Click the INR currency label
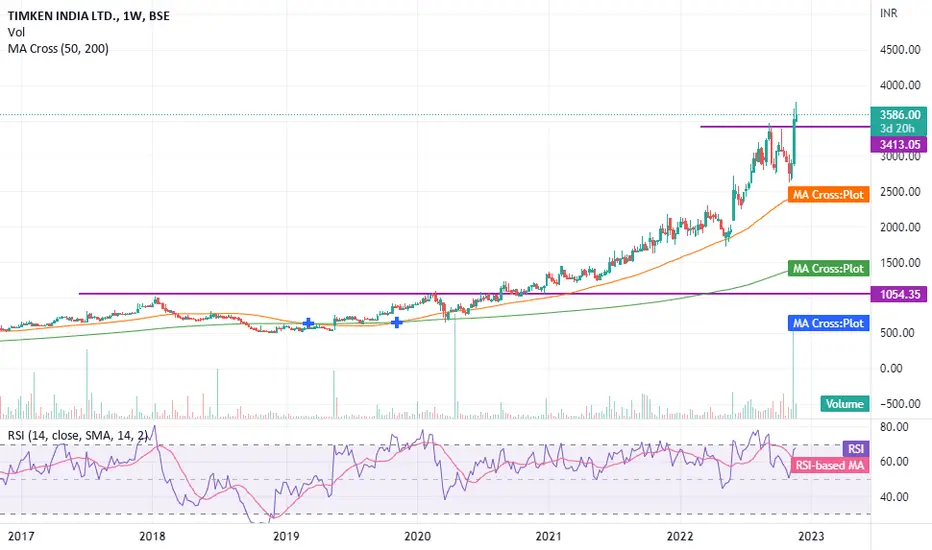 (889, 13)
